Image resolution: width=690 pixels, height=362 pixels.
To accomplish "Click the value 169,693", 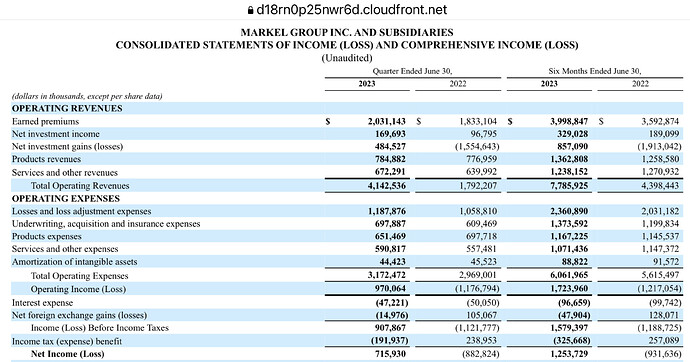I will click(x=390, y=134).
